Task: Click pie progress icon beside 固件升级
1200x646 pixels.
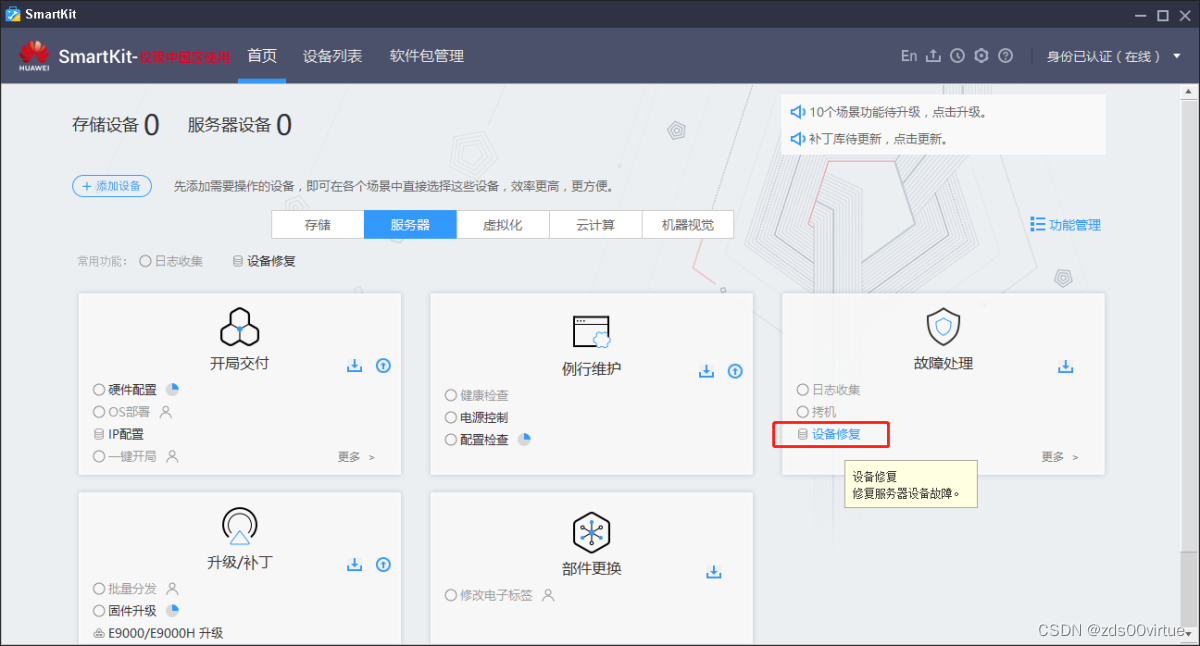Action: tap(172, 610)
